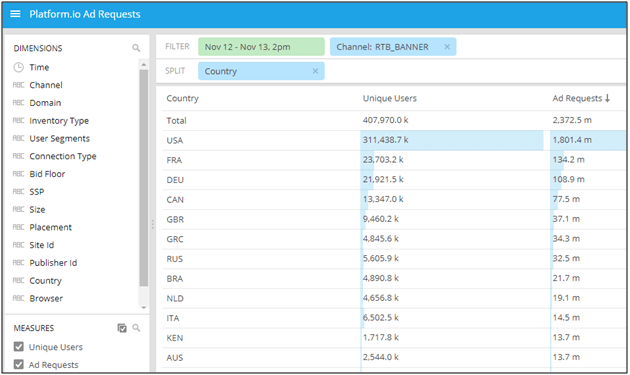
Task: Click the 2,372.5 m total ad requests
Action: pos(572,120)
